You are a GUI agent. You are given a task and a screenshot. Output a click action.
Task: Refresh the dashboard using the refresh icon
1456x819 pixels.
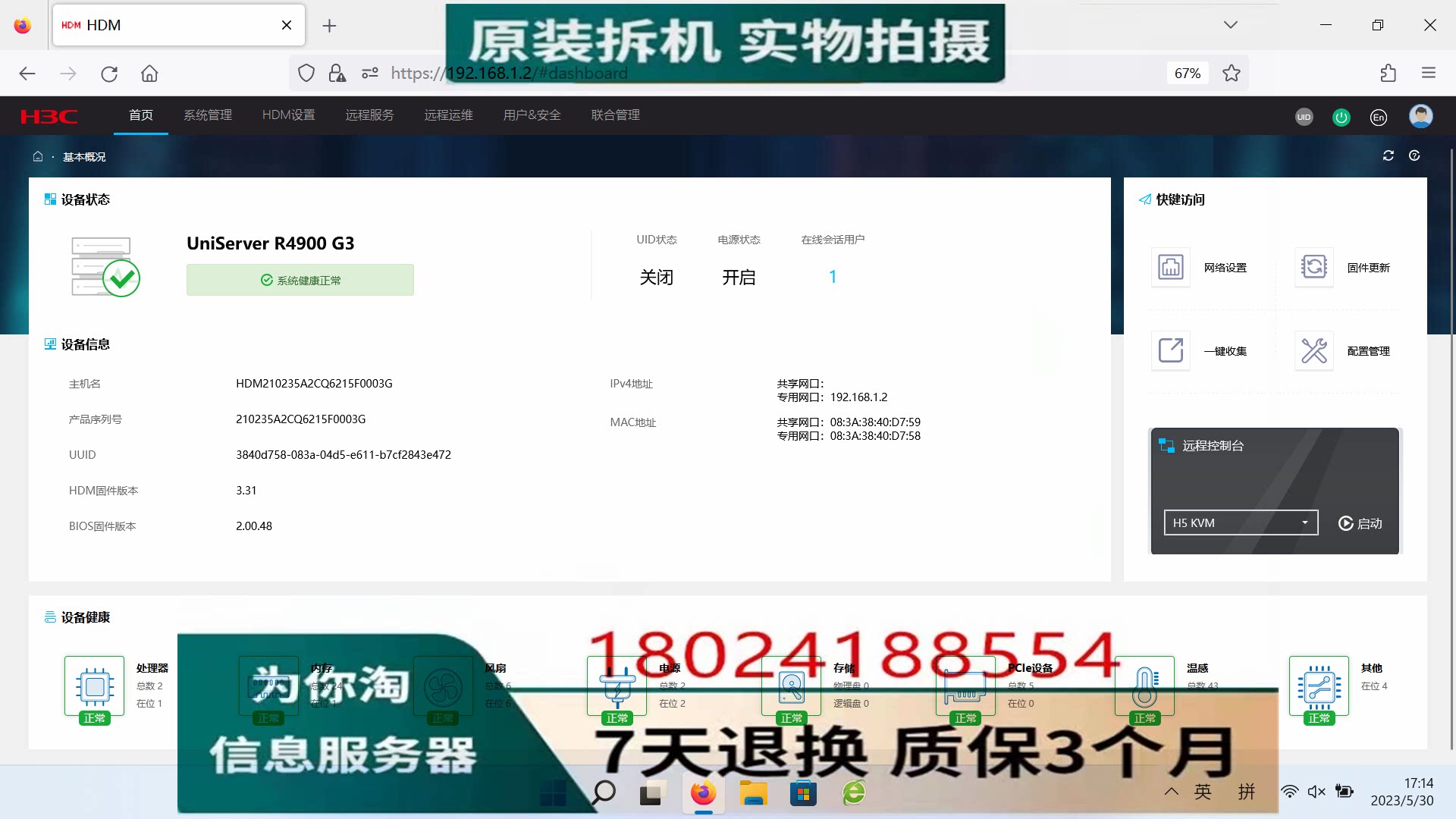click(x=1389, y=155)
